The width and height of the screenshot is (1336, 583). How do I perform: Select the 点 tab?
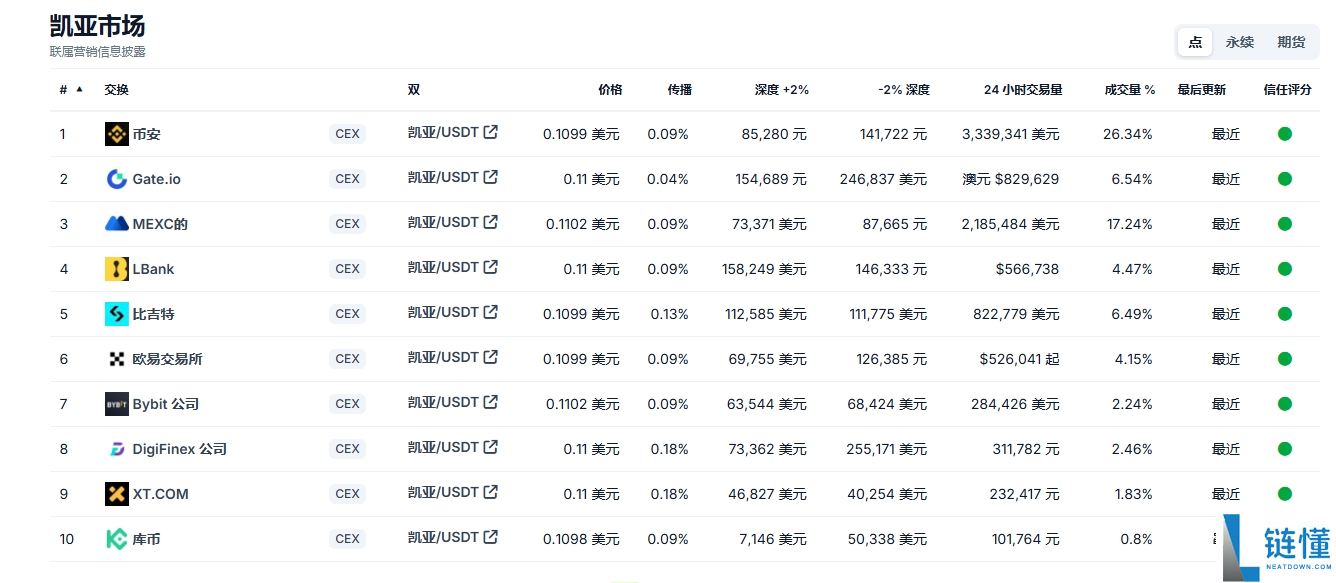pos(1195,42)
